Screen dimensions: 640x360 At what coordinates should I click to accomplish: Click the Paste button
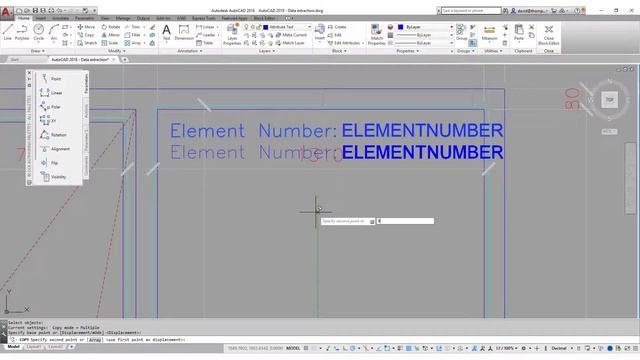519,32
